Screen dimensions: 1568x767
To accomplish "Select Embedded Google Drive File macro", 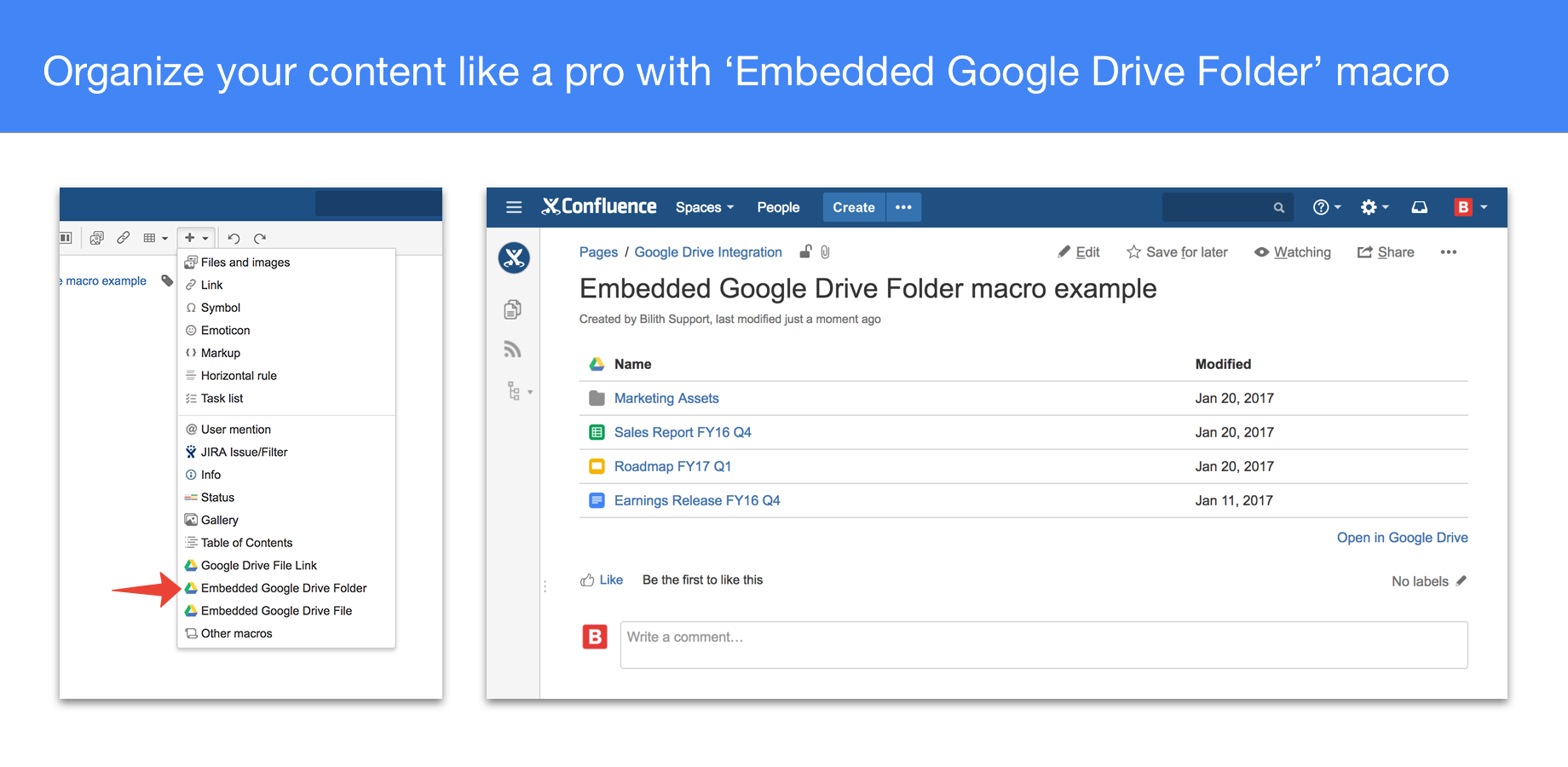I will coord(286,611).
